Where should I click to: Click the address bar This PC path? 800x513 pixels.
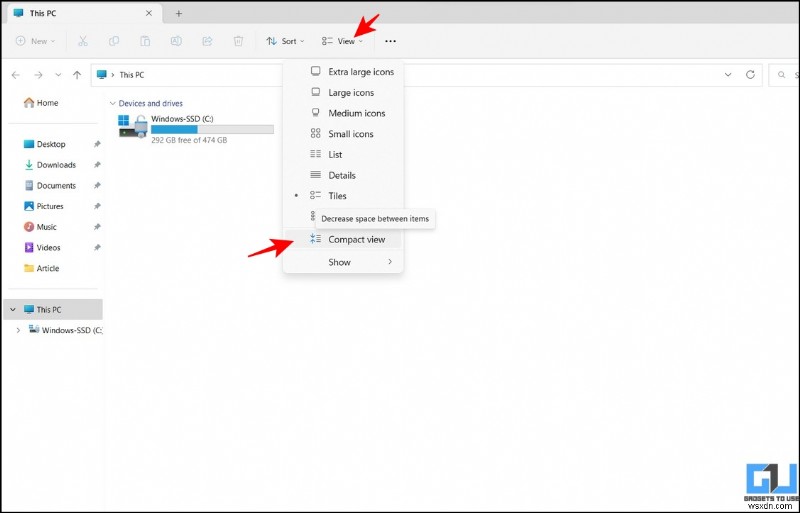(x=132, y=75)
